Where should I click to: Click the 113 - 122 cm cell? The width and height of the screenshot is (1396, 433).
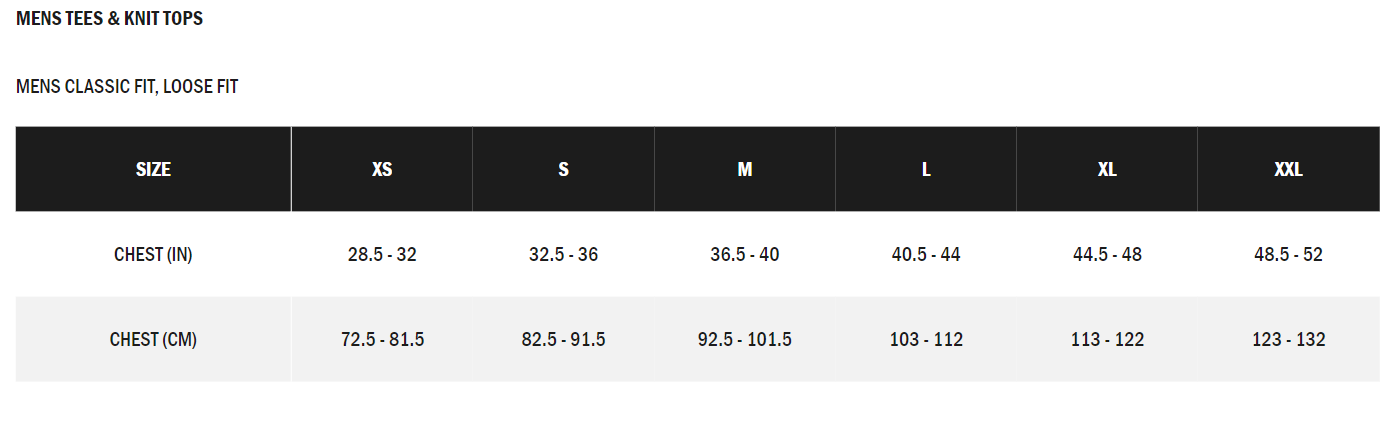tap(1107, 339)
